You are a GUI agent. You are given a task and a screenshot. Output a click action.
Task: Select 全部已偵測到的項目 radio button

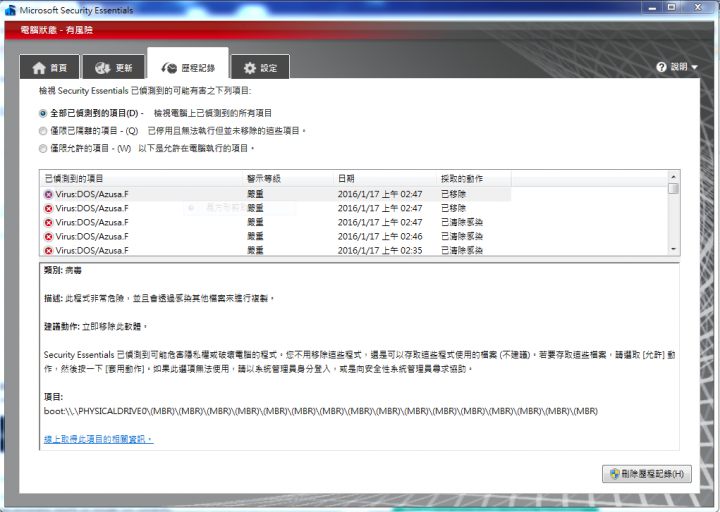[43, 113]
